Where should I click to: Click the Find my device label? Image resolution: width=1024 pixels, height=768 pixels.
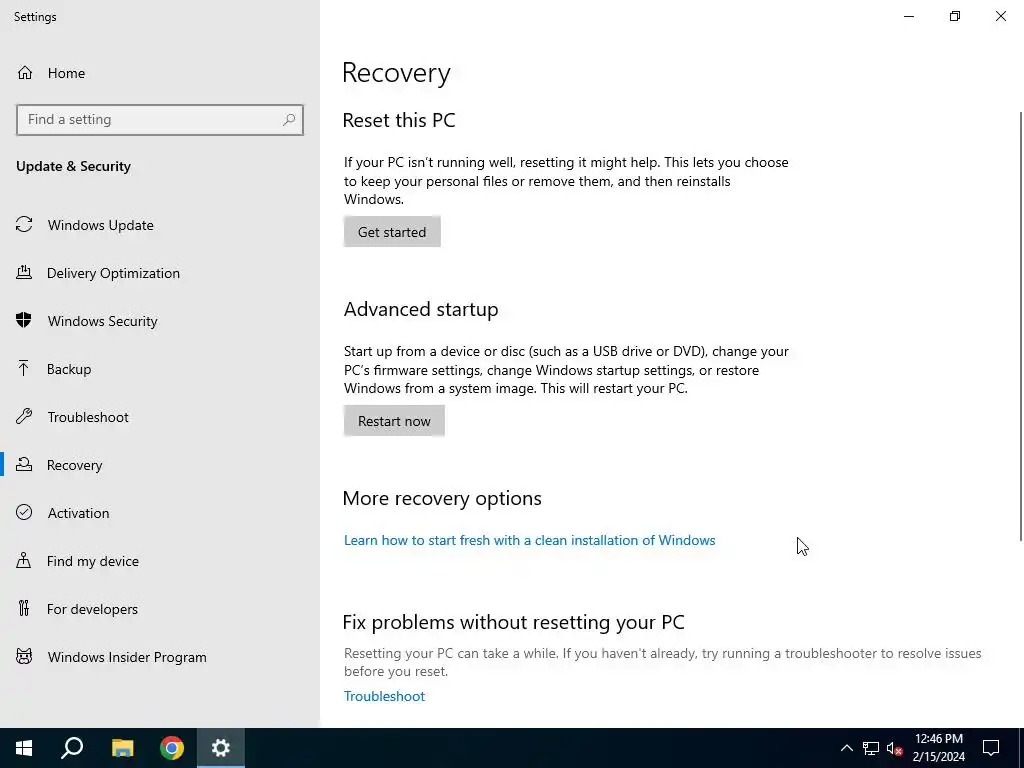[93, 561]
